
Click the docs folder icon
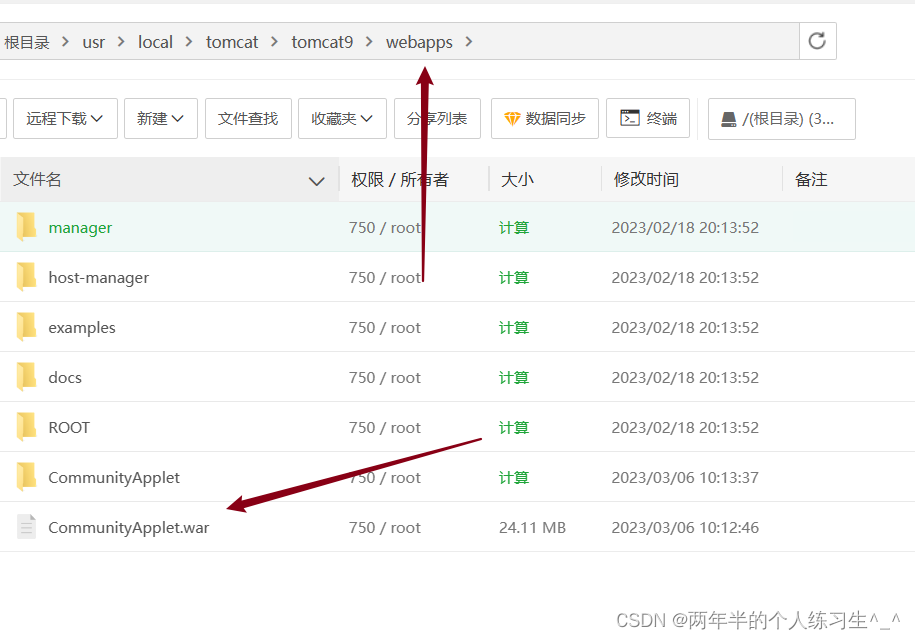tap(26, 377)
